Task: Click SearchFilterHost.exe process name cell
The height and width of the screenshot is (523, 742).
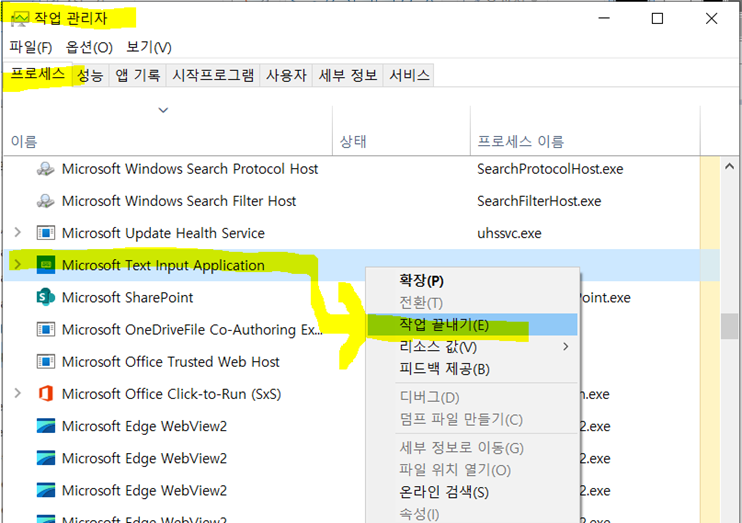Action: tap(539, 201)
